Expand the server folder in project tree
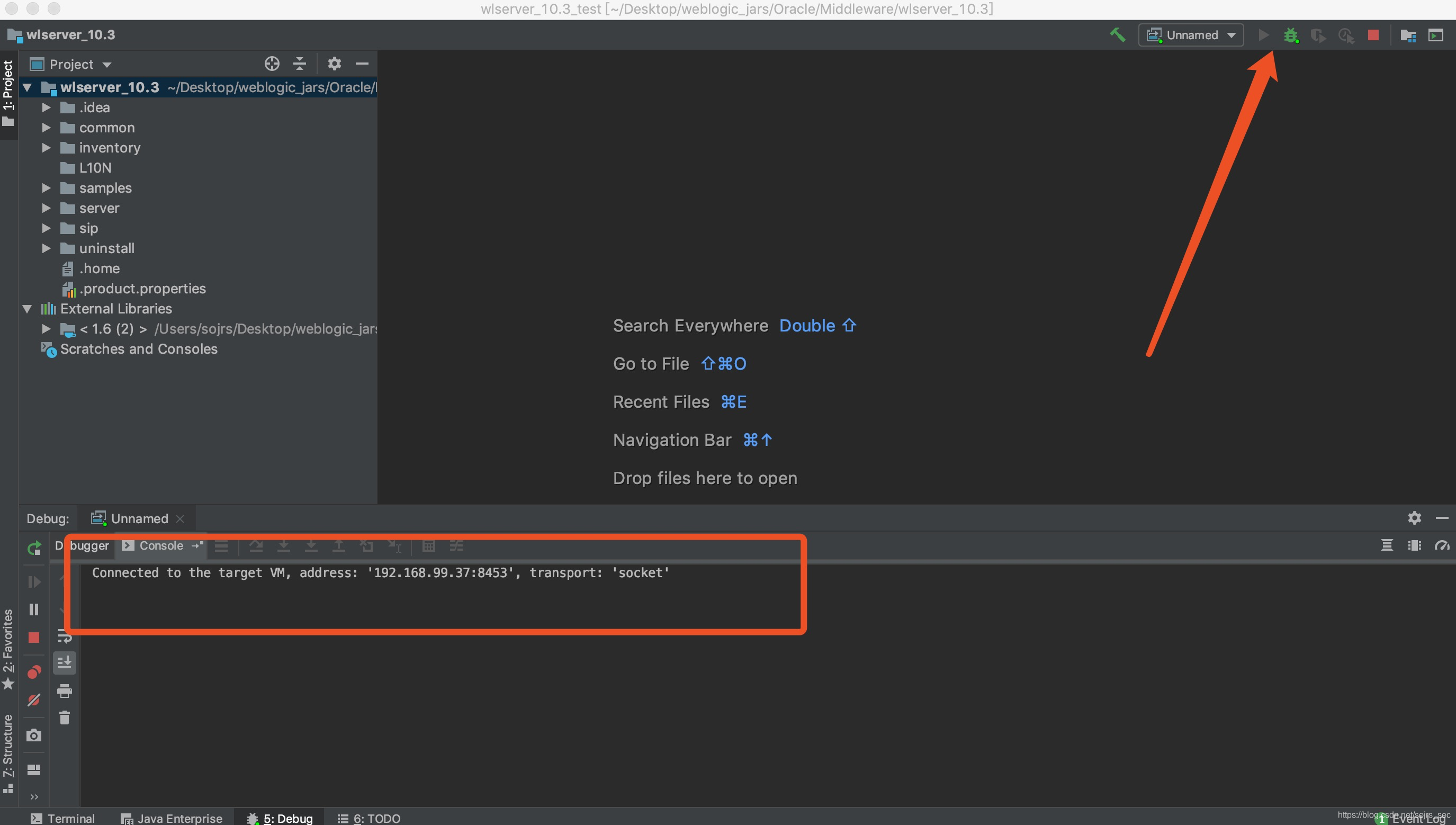 47,209
